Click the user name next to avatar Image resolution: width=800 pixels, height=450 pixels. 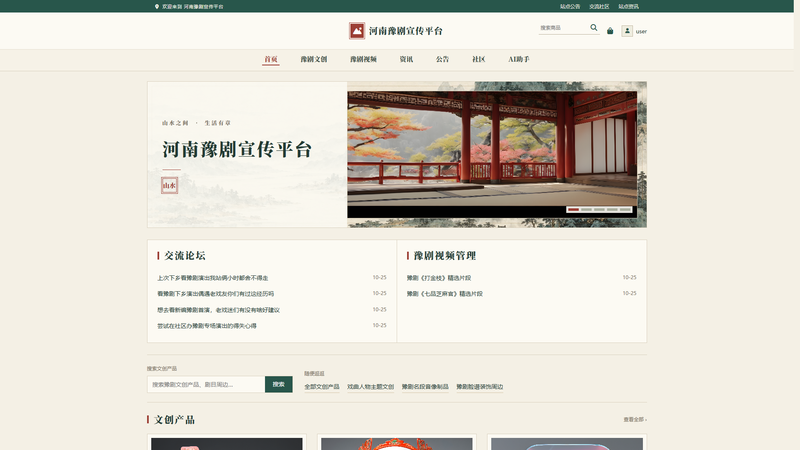coord(641,32)
